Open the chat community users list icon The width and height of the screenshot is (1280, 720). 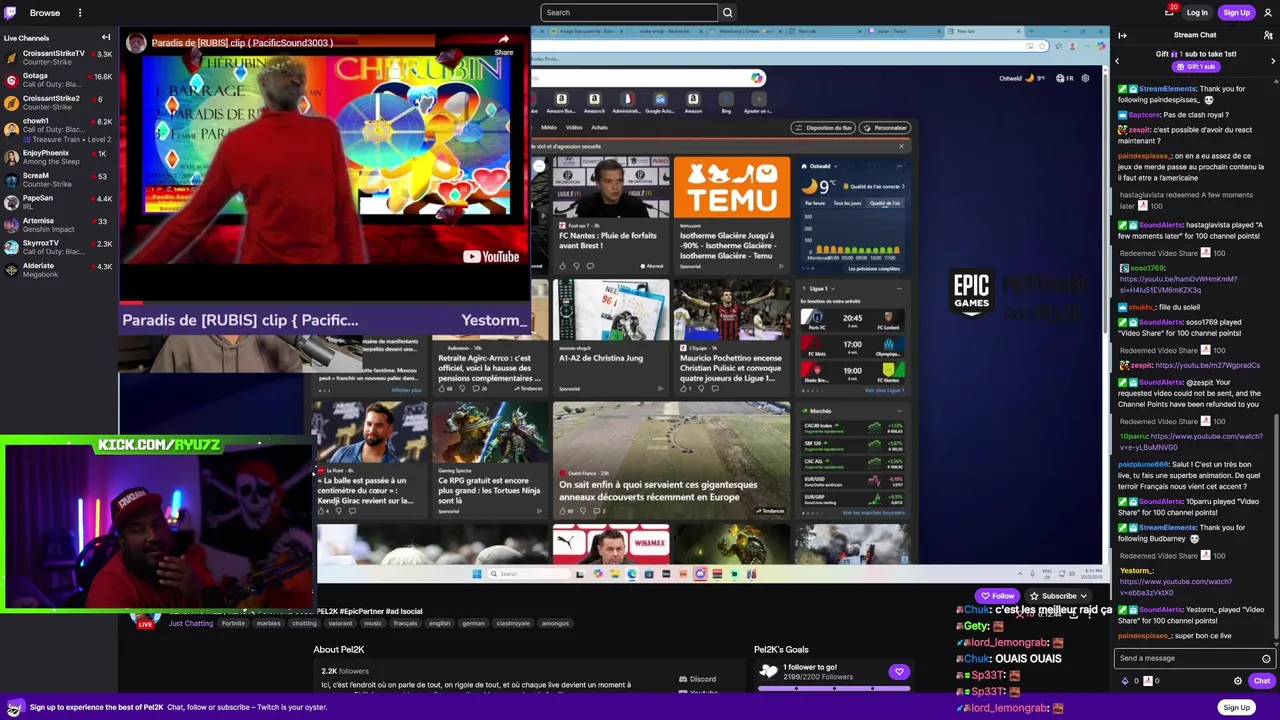tap(1268, 35)
